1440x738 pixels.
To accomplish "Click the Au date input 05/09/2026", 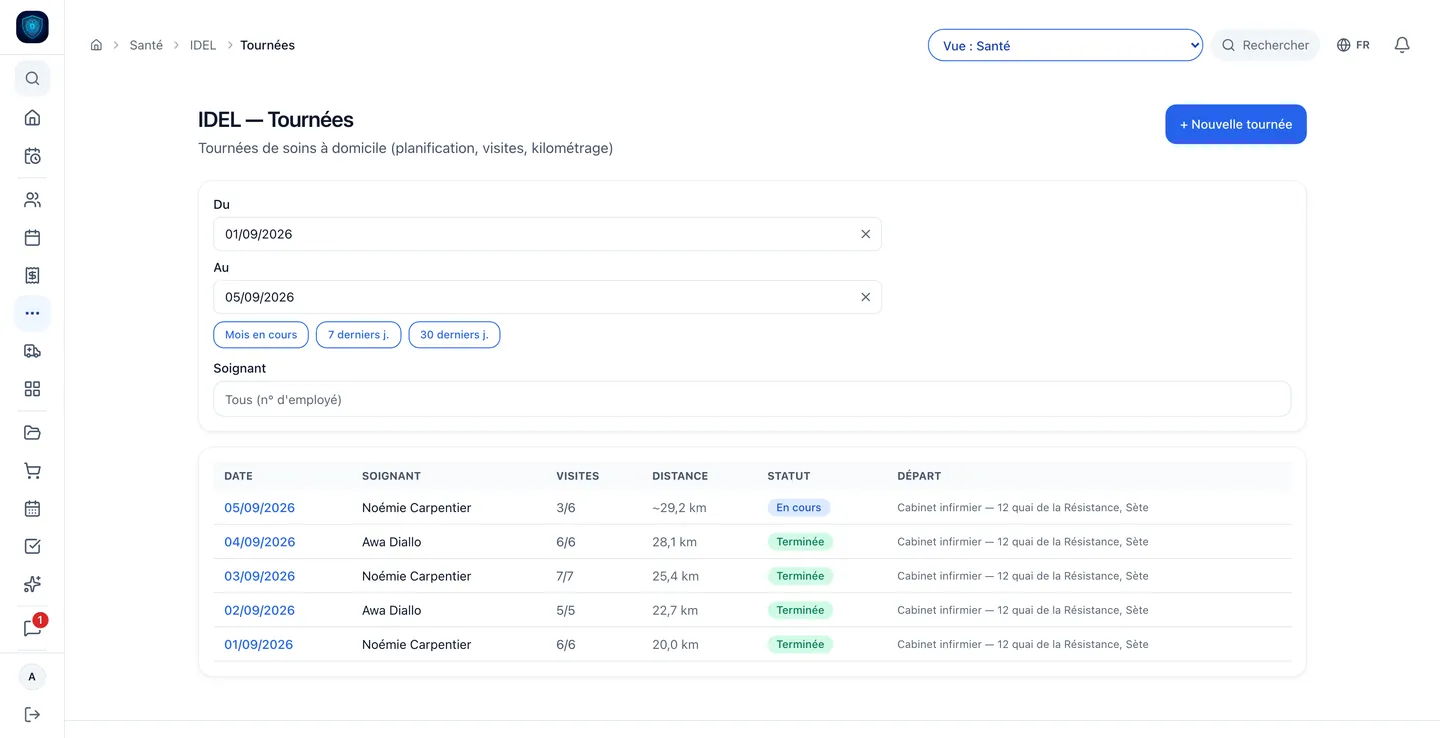I will (547, 297).
